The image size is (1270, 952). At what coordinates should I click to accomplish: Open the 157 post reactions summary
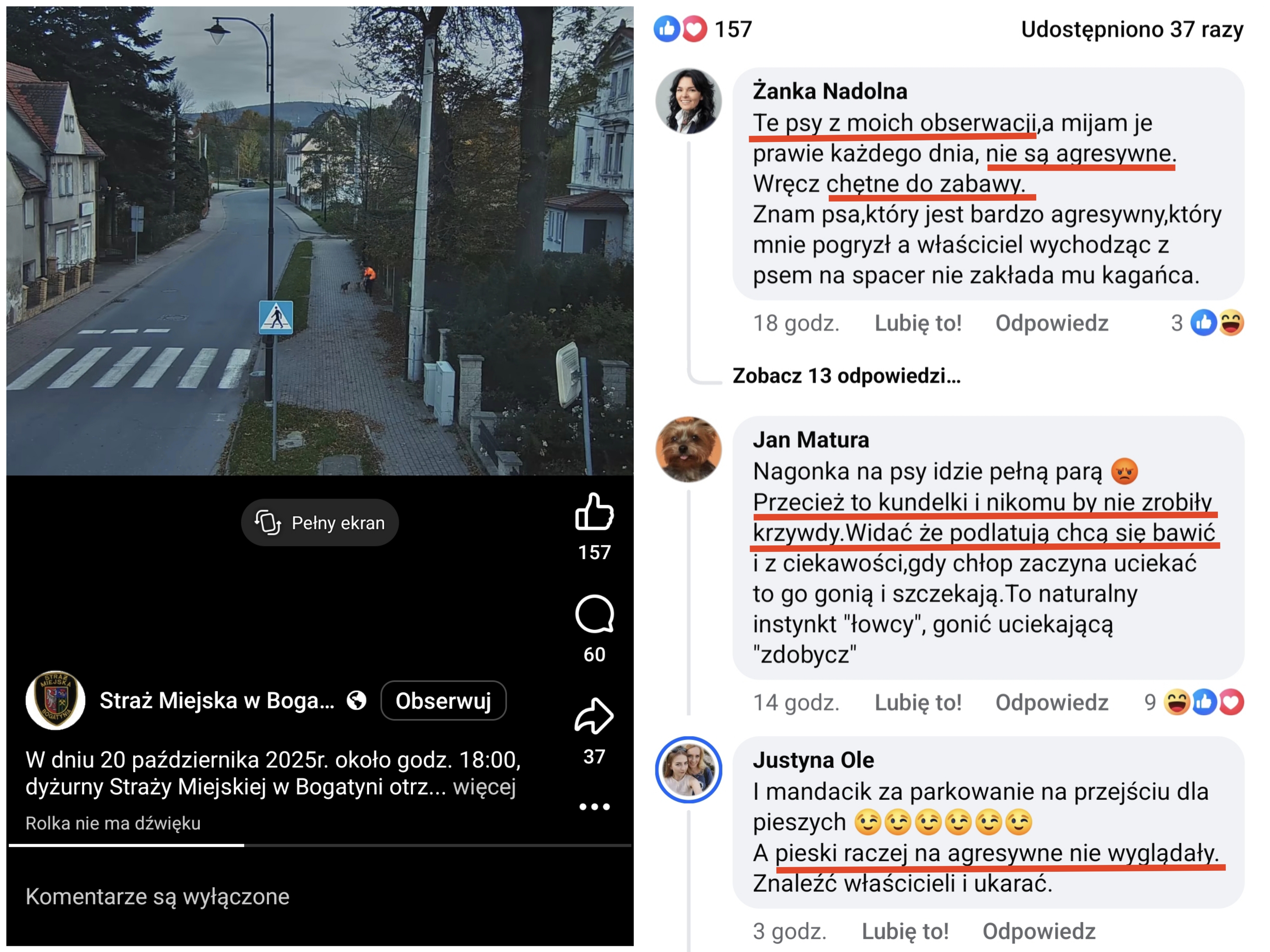point(703,29)
